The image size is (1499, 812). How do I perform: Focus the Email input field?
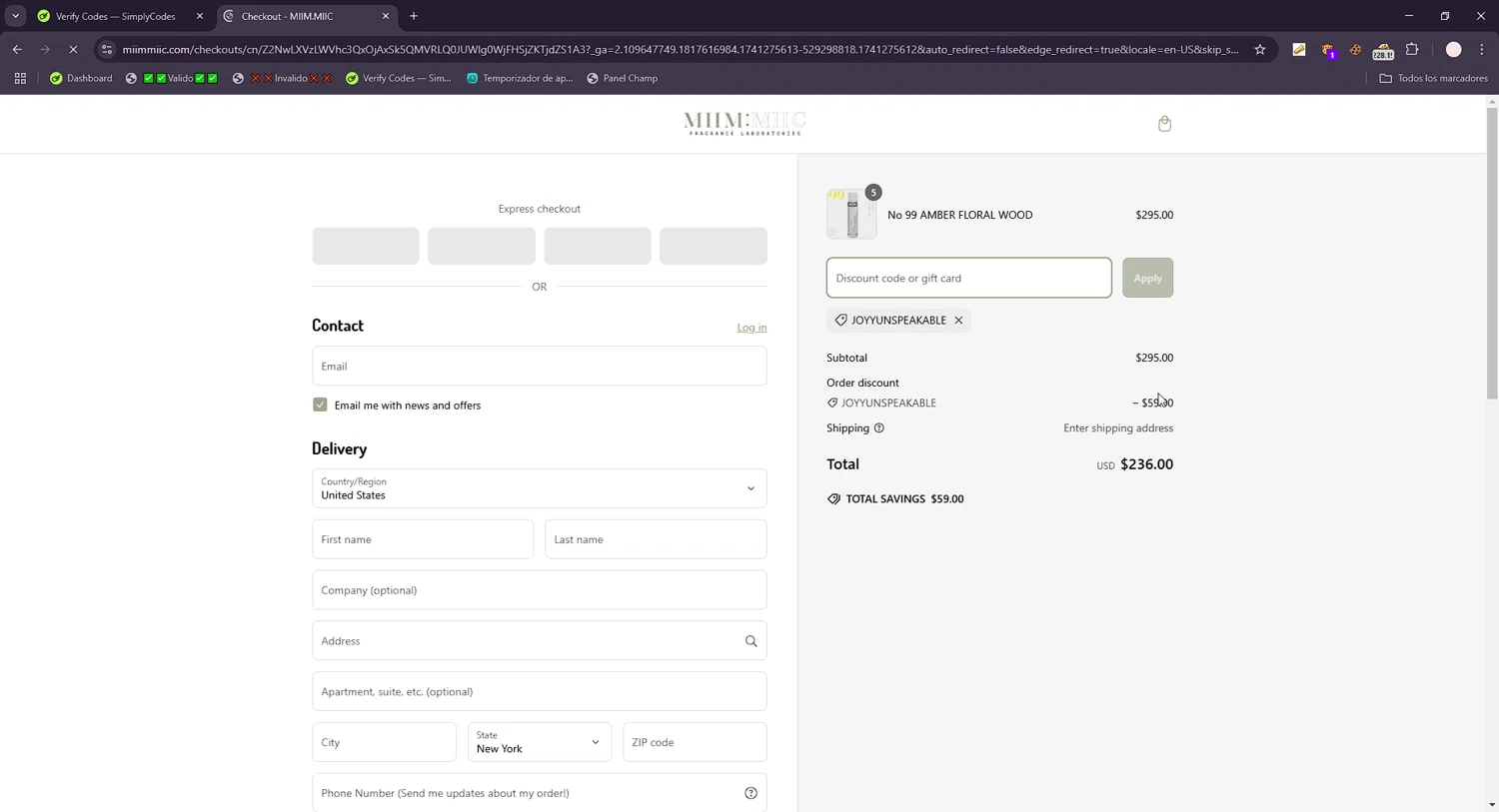540,367
